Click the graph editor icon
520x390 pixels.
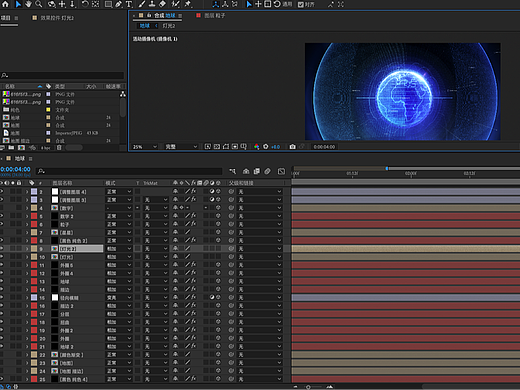(281, 171)
